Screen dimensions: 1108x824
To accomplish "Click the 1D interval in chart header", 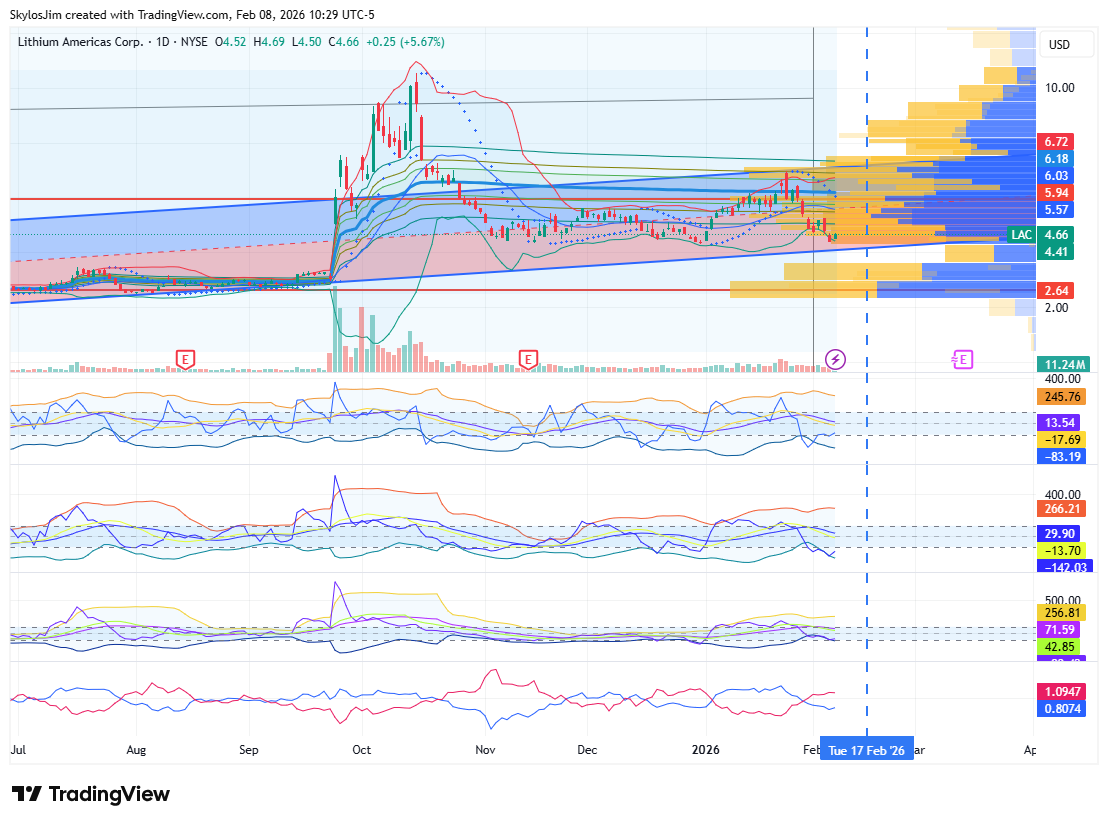I will point(155,42).
